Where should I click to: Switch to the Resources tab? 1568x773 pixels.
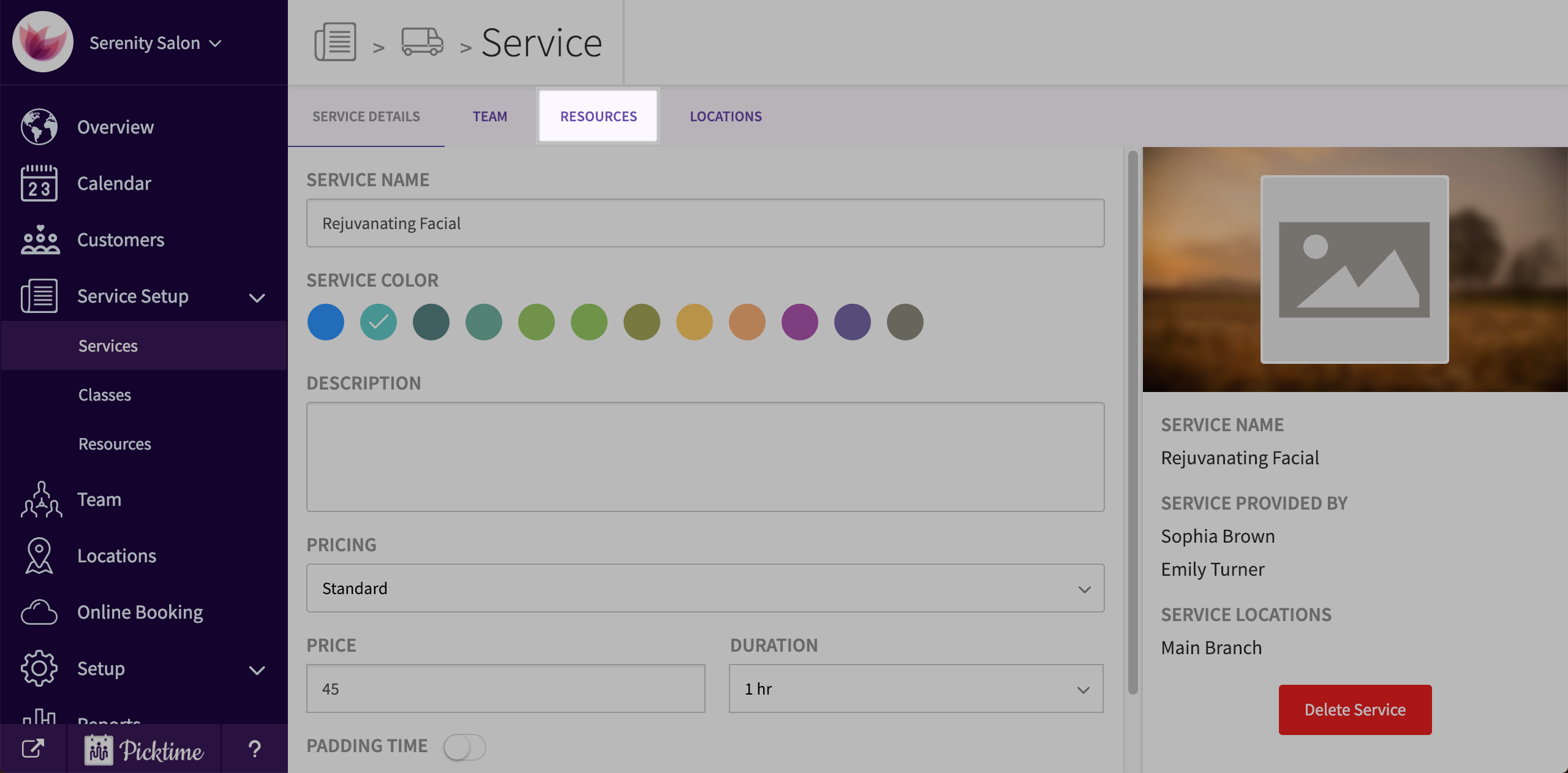(x=598, y=116)
